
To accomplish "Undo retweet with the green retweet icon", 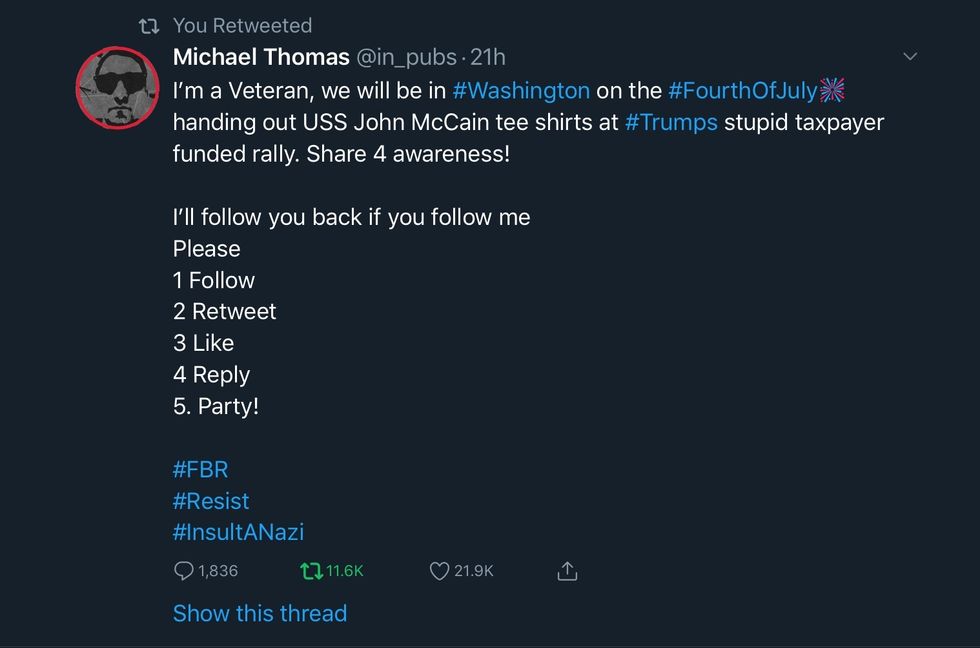I will tap(312, 571).
